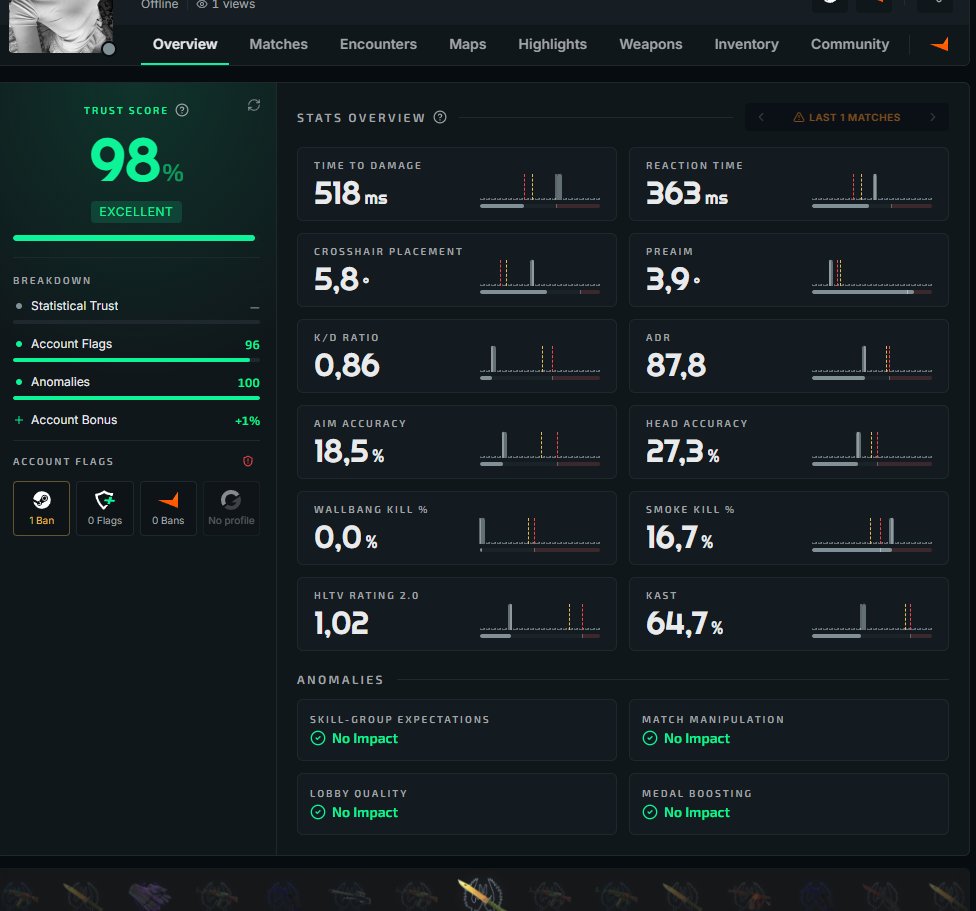
Task: Click the Time to Damage stat card
Action: (x=457, y=184)
